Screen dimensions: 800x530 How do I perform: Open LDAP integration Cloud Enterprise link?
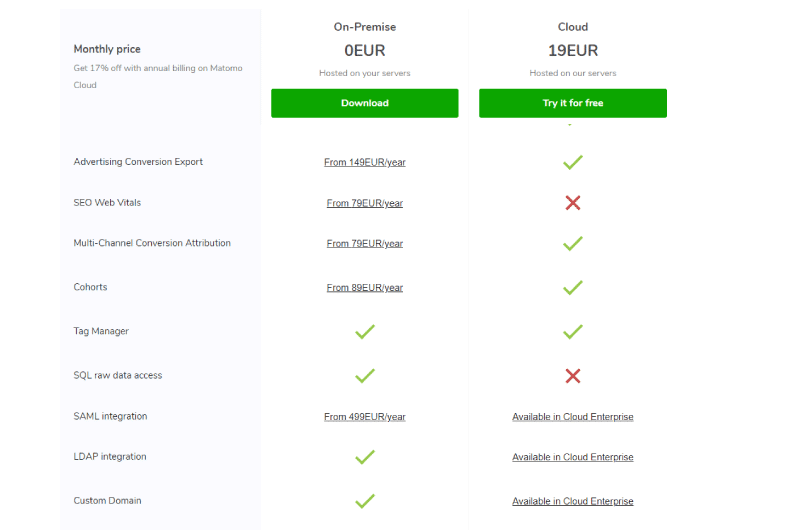572,457
